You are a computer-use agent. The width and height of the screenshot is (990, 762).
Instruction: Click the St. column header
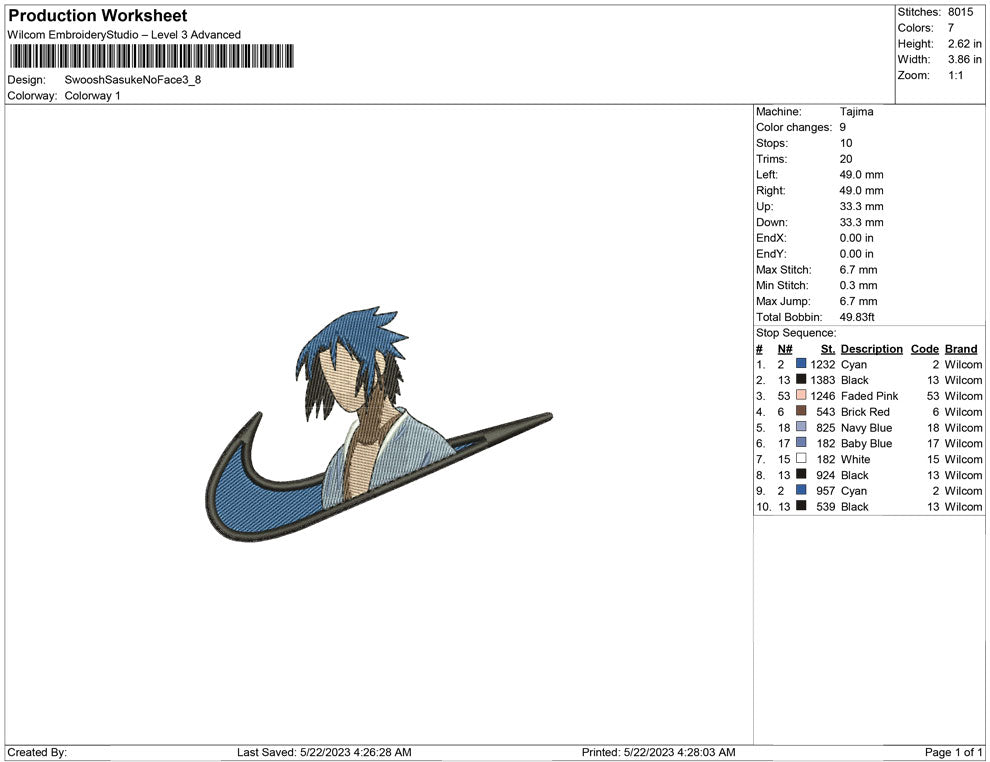828,348
